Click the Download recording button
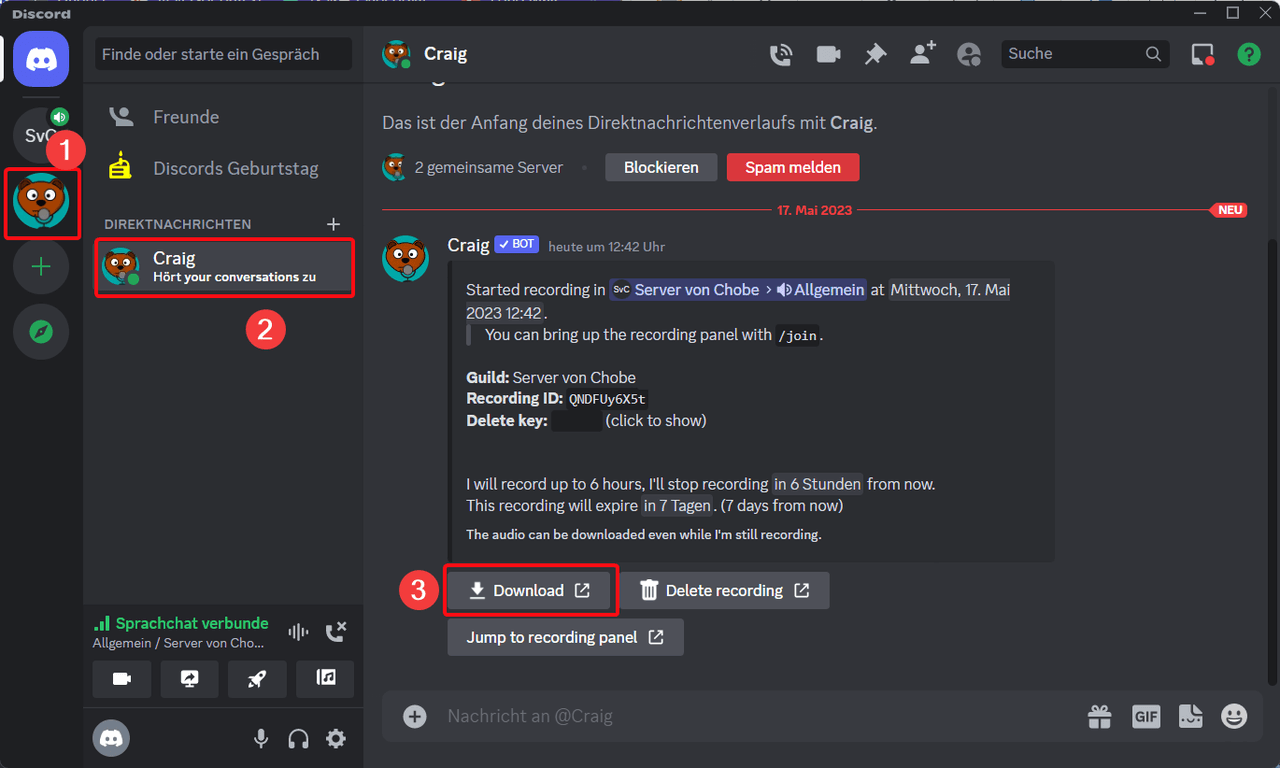 coord(529,590)
